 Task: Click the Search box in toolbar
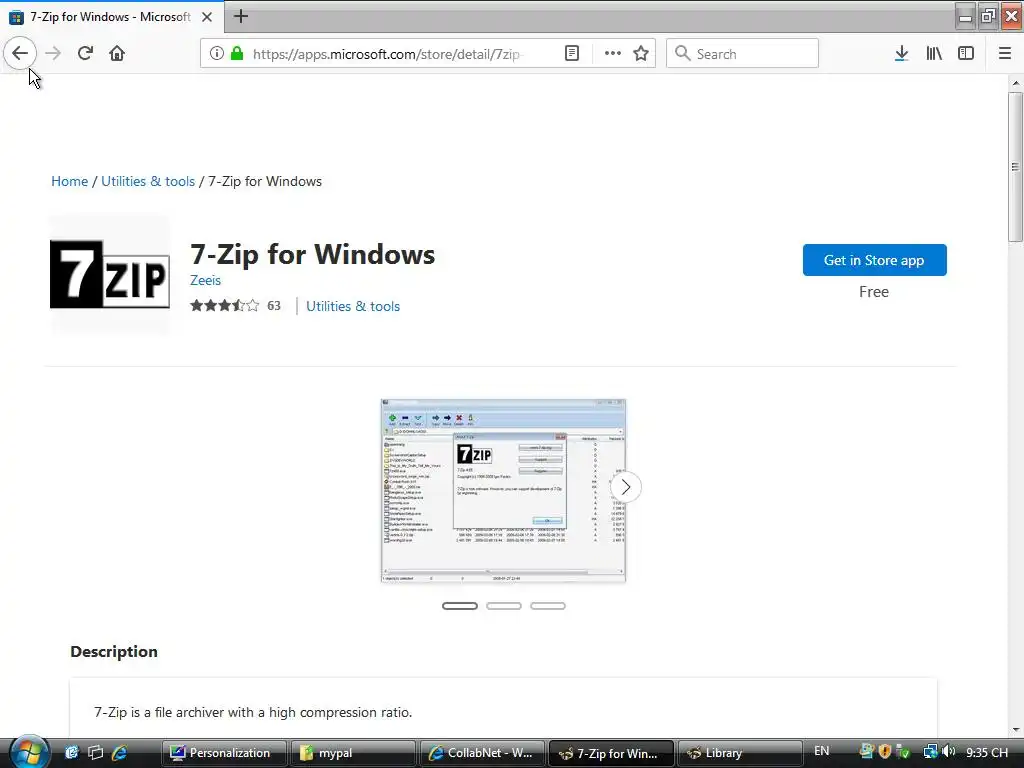(743, 54)
